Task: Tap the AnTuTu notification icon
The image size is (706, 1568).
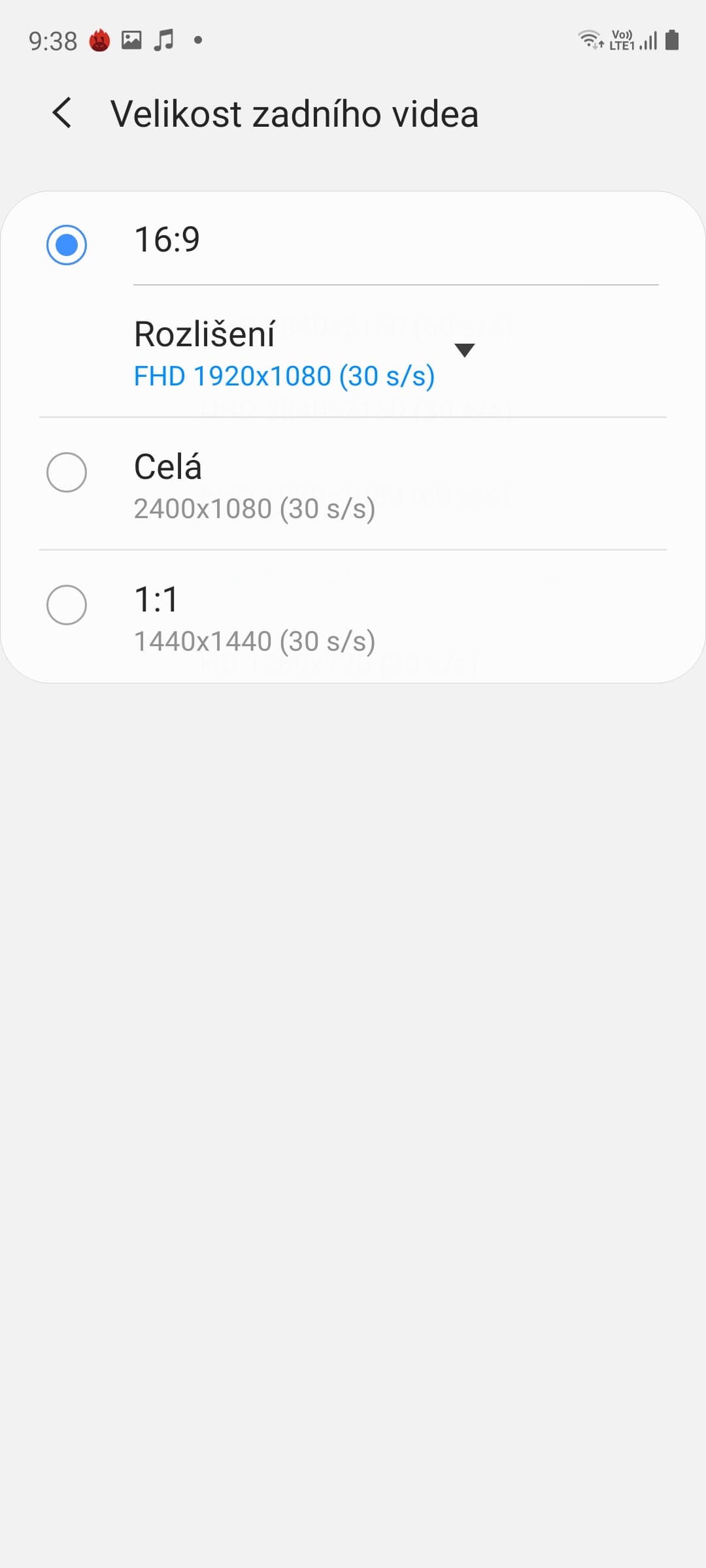Action: [99, 41]
